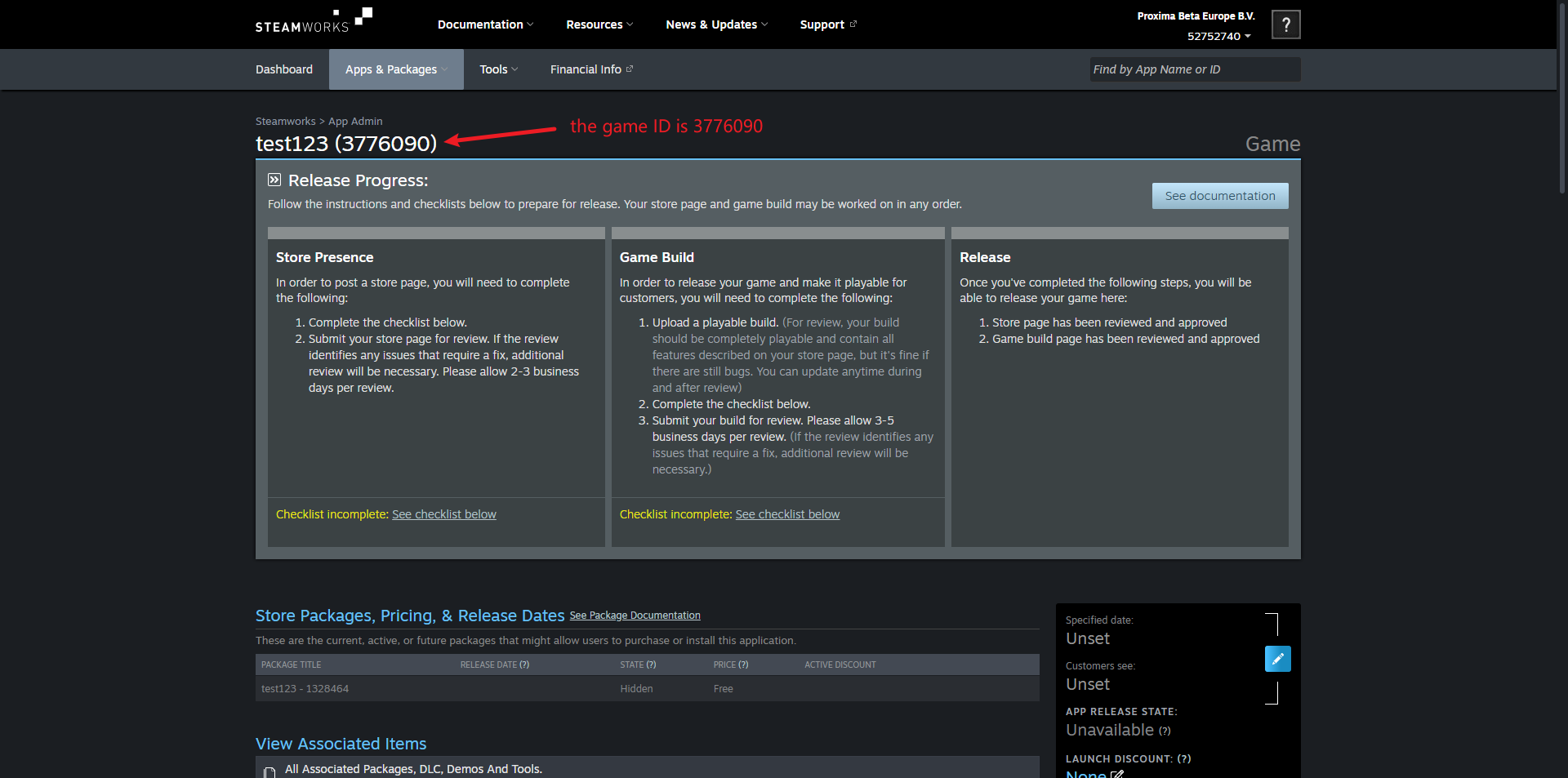Go to the Dashboard tab

tap(284, 69)
